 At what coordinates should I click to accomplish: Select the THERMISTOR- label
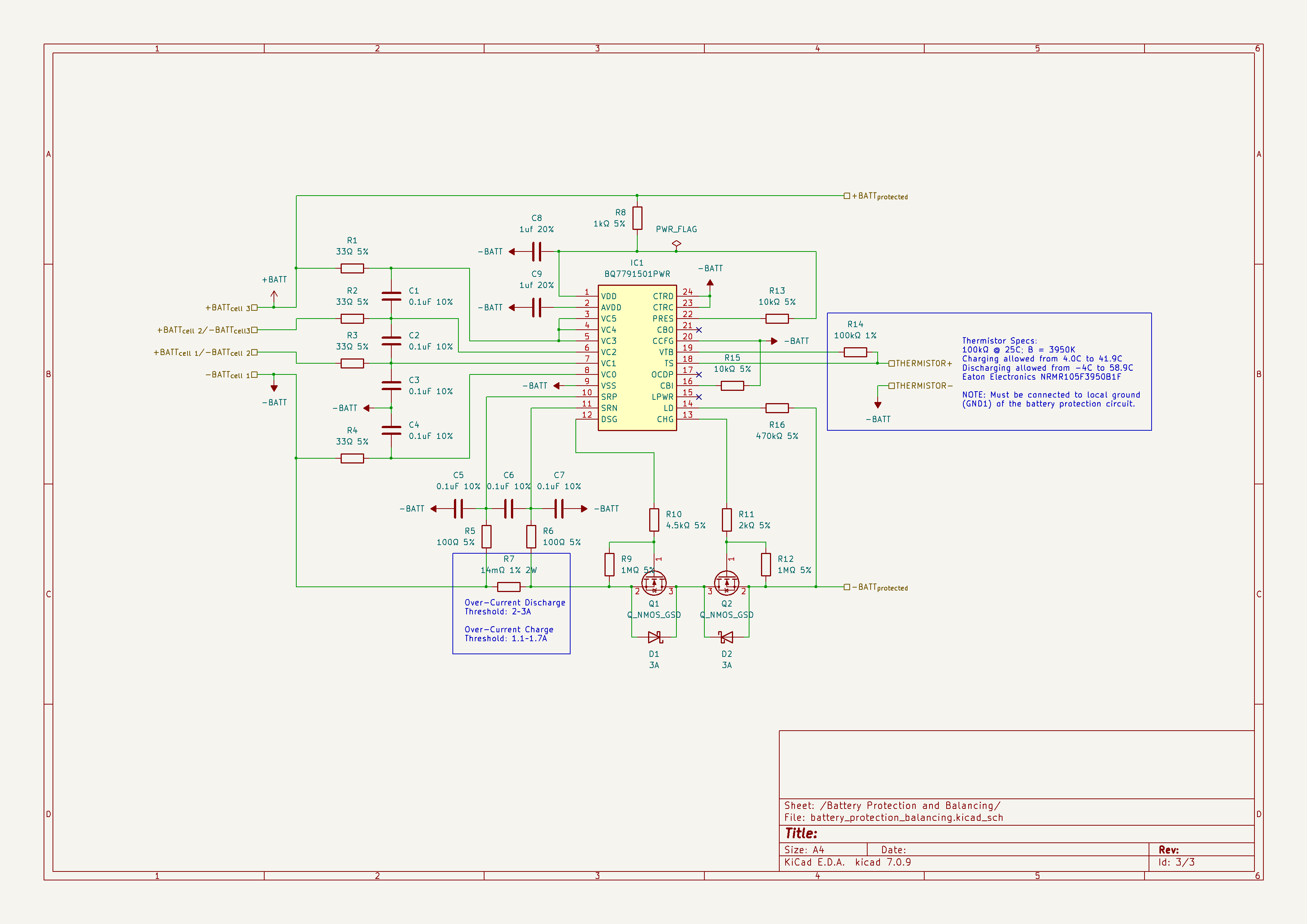point(921,386)
